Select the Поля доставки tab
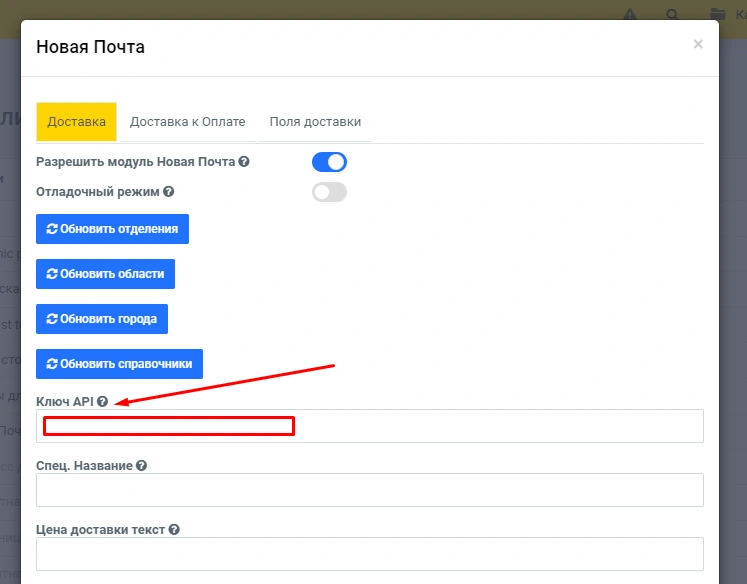 315,122
